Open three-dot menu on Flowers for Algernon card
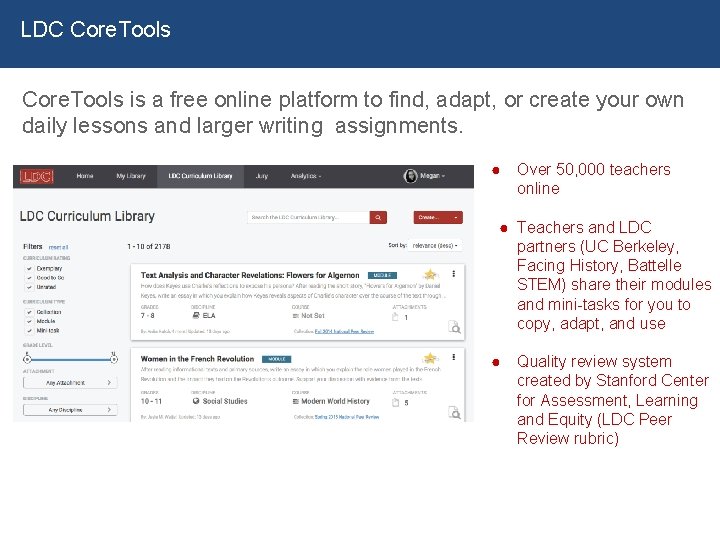The height and width of the screenshot is (540, 720). tap(454, 274)
